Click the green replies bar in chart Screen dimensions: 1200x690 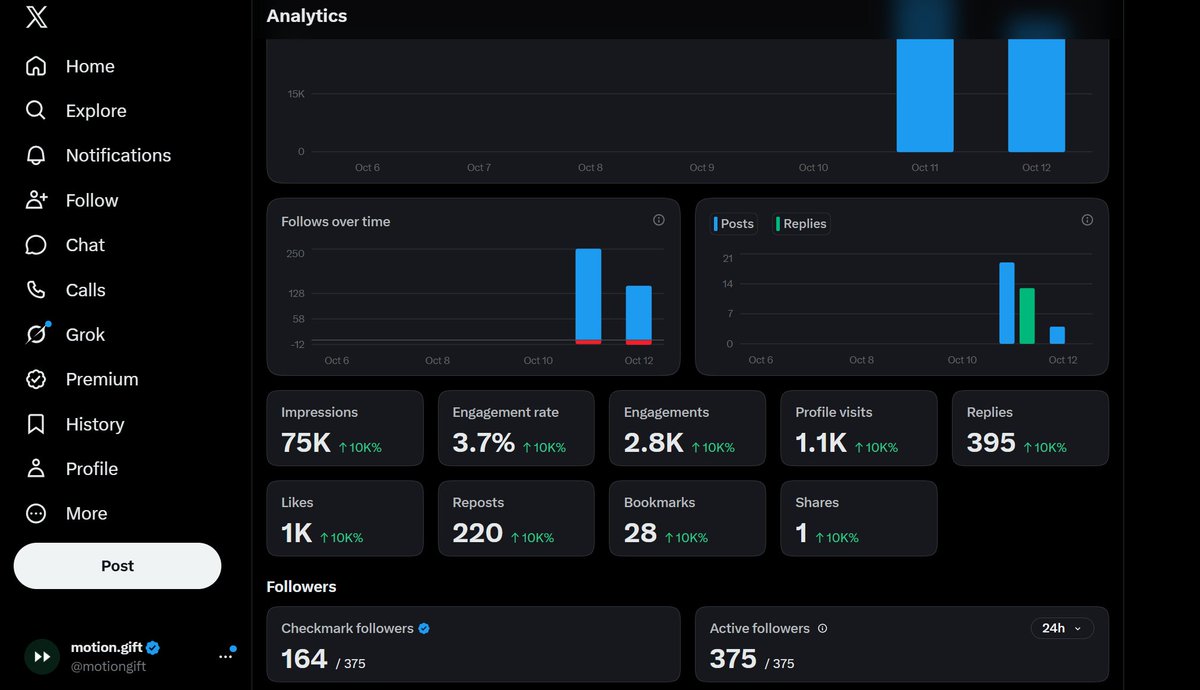coord(1027,316)
